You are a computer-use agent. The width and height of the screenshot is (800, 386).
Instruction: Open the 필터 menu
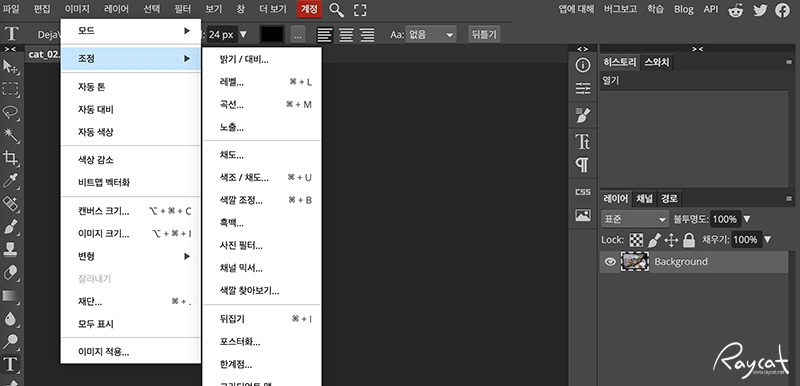click(x=182, y=9)
